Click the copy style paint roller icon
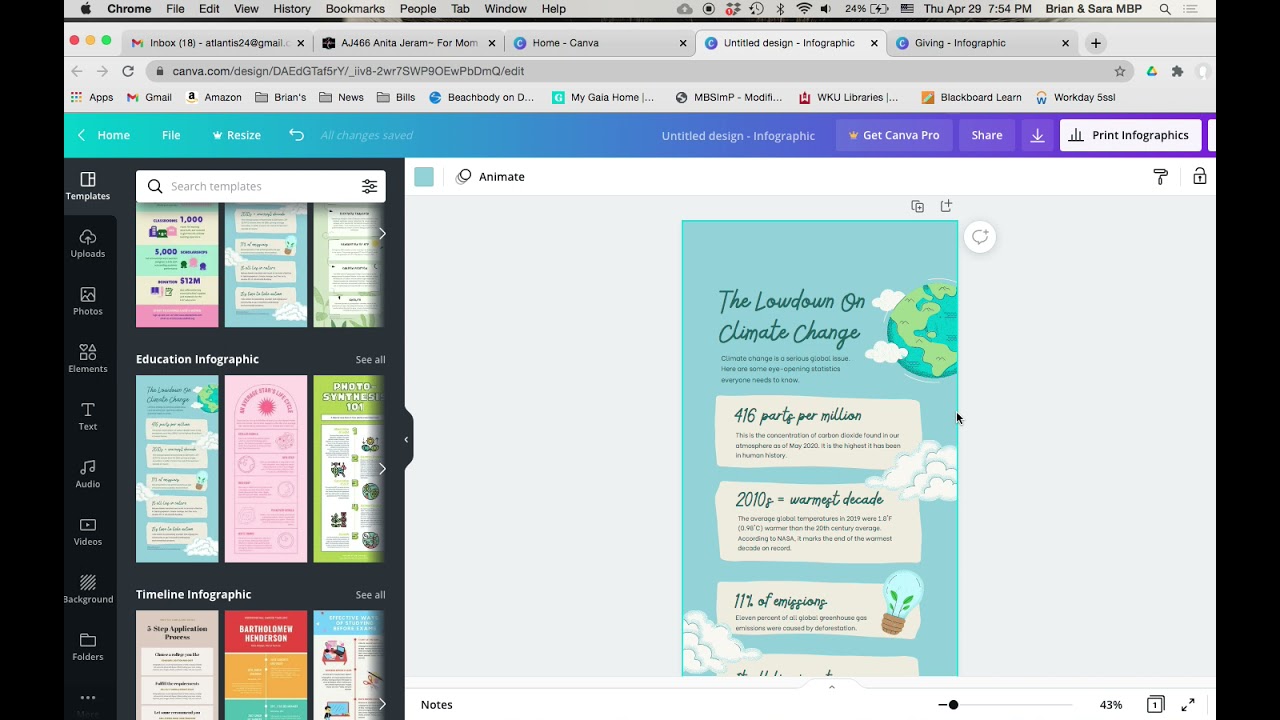Viewport: 1280px width, 720px height. (x=1160, y=177)
